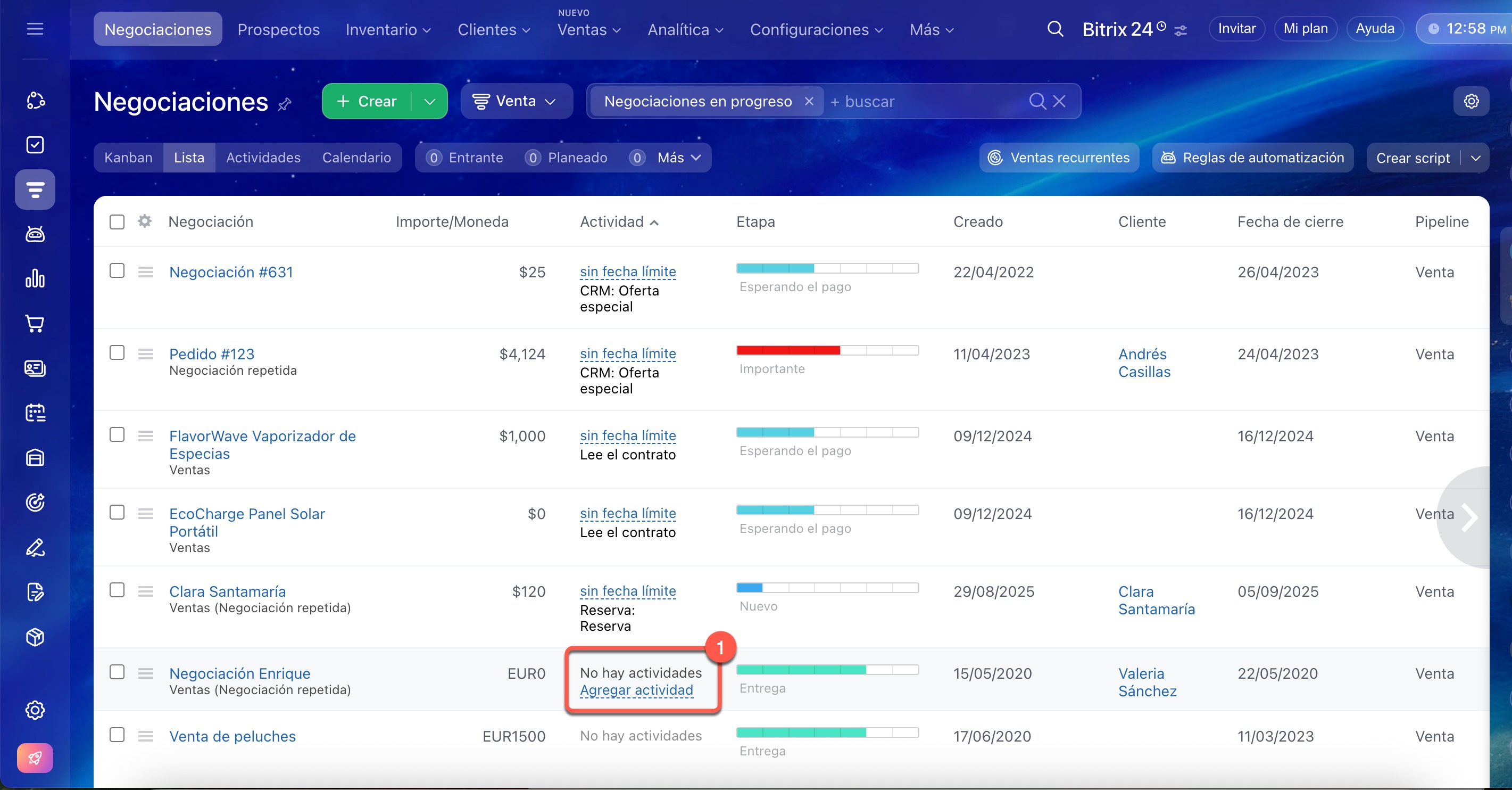
Task: Open the Tasks checkmark icon in sidebar
Action: pyautogui.click(x=35, y=144)
